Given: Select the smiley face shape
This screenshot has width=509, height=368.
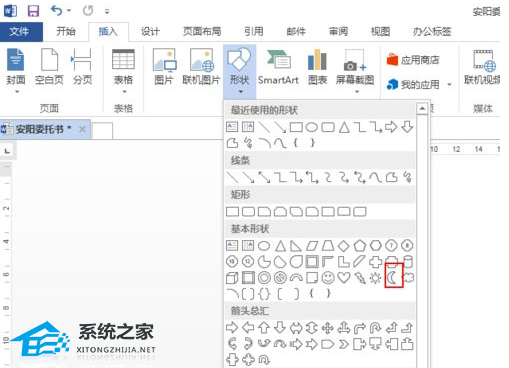Looking at the screenshot, I should coord(328,277).
